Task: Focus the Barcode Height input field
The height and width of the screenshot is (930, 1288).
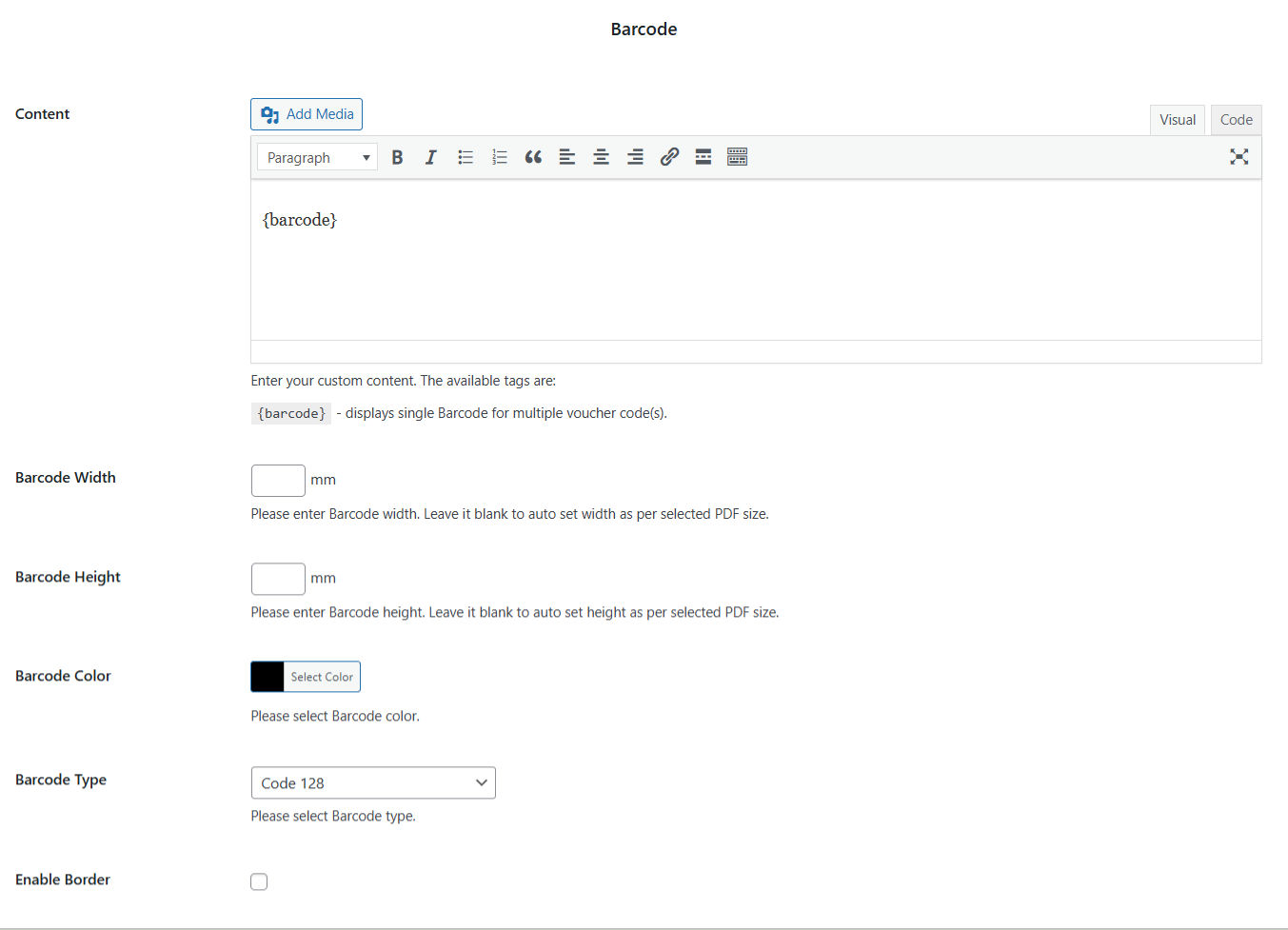Action: 278,579
